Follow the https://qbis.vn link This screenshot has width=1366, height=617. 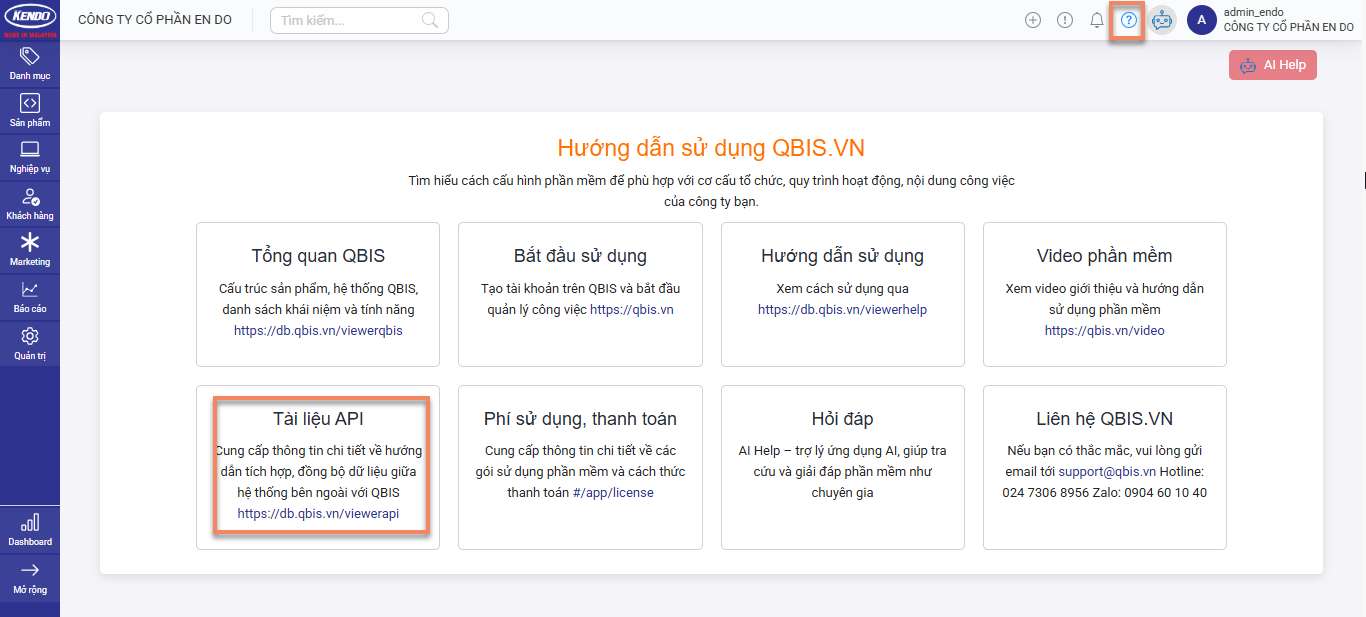pyautogui.click(x=632, y=310)
